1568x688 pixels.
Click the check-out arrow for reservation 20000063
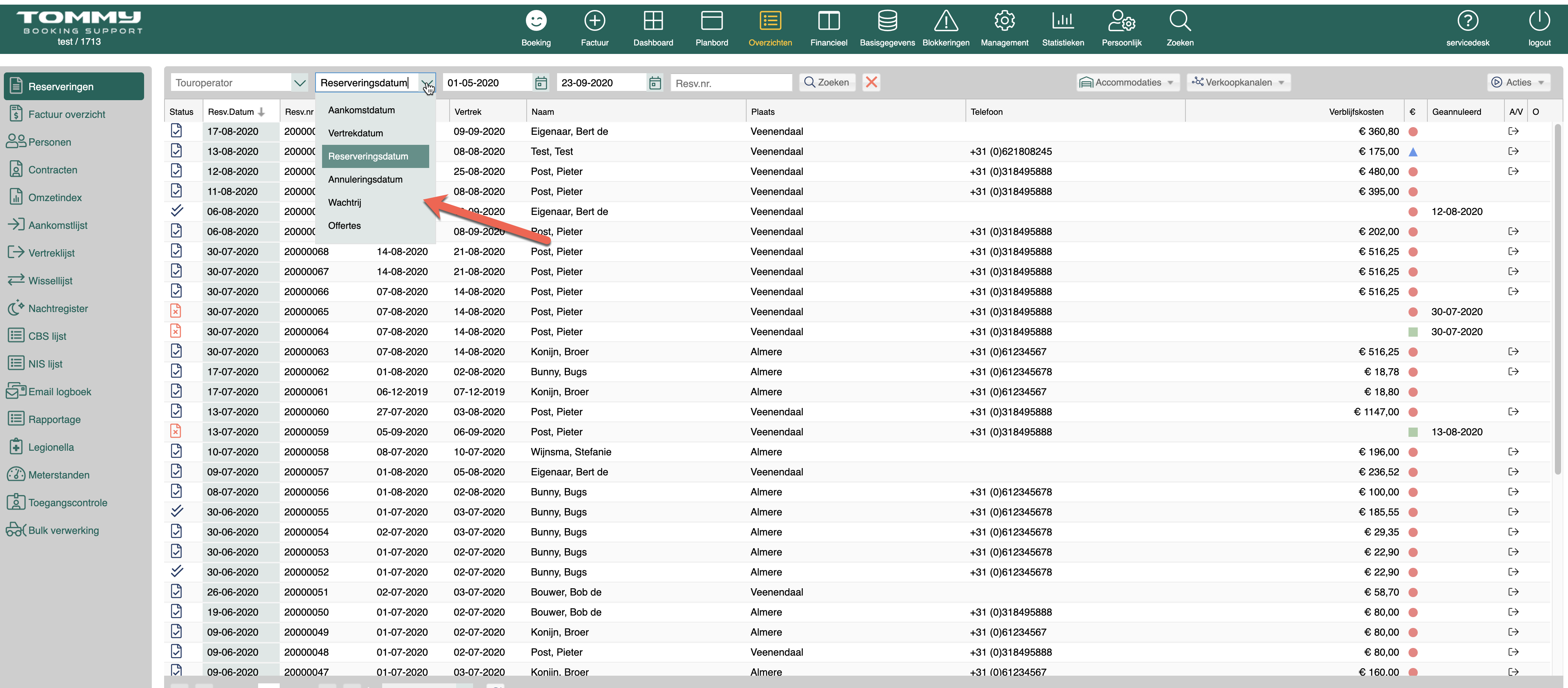(1513, 351)
